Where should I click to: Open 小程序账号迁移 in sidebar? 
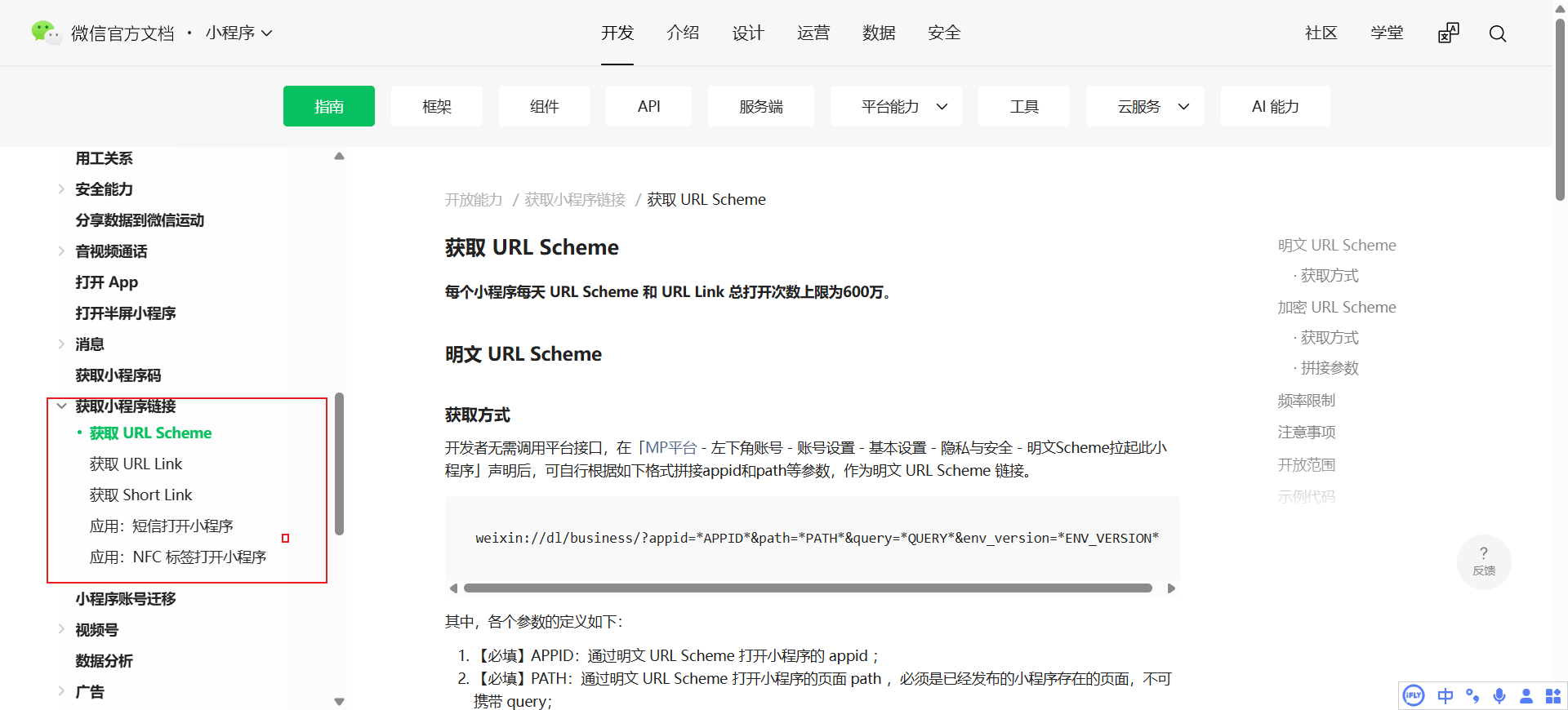pos(126,599)
